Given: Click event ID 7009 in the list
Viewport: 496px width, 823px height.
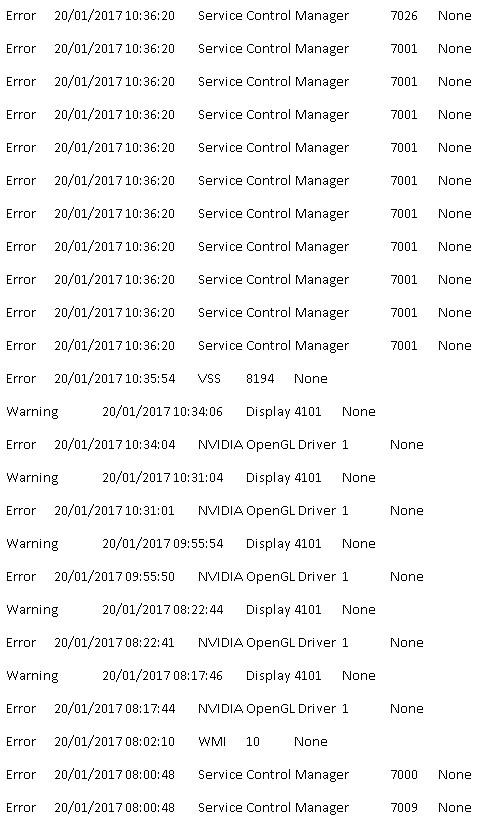Looking at the screenshot, I should coord(404,808).
